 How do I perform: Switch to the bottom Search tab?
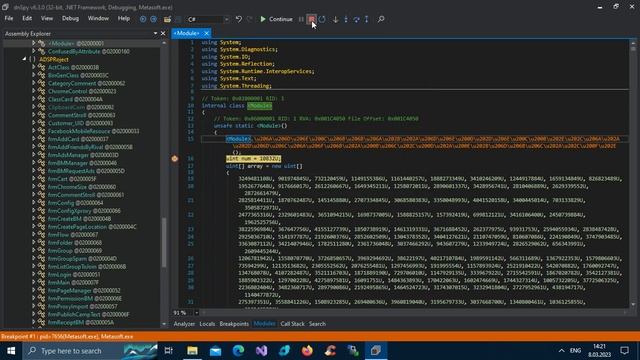(x=317, y=324)
